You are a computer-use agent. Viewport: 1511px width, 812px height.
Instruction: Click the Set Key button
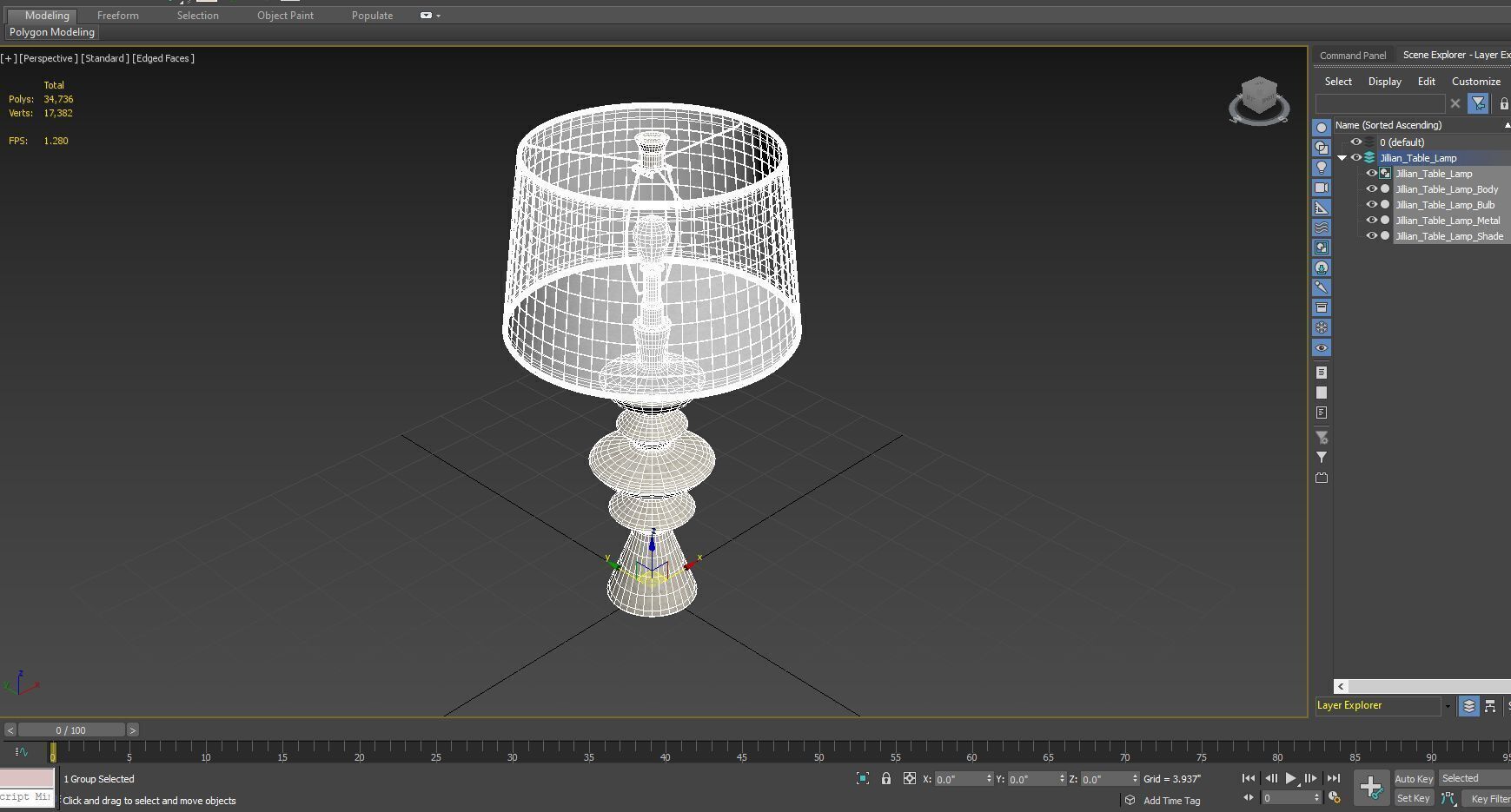(x=1414, y=798)
